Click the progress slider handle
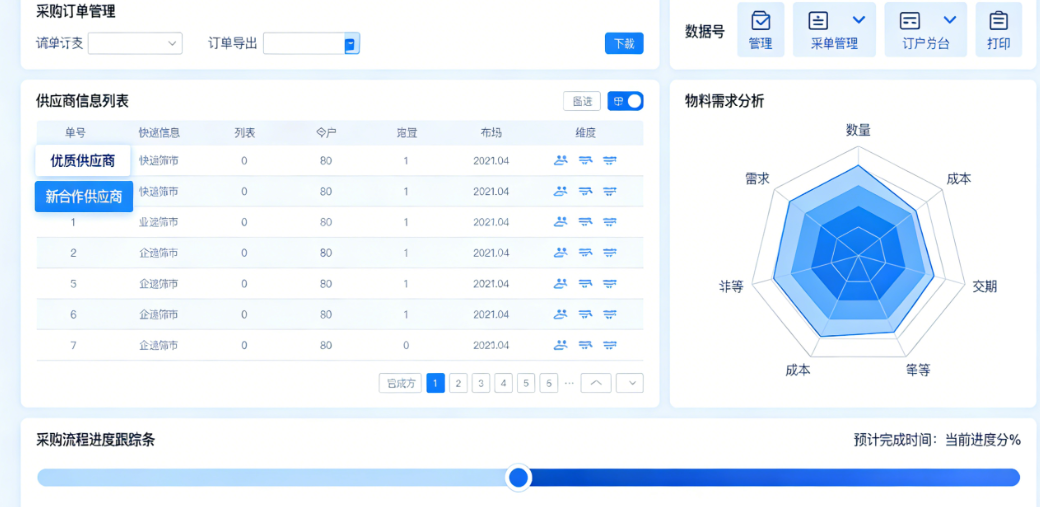The width and height of the screenshot is (1040, 507). (518, 478)
